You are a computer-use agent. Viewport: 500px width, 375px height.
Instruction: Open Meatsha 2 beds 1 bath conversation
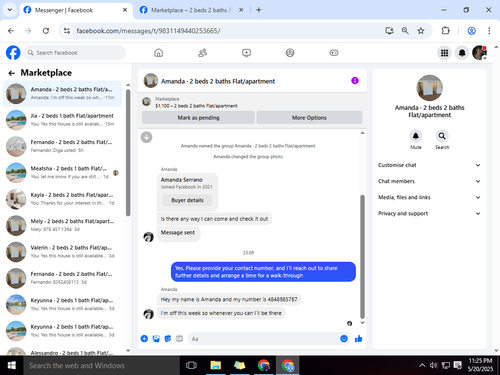[x=62, y=173]
